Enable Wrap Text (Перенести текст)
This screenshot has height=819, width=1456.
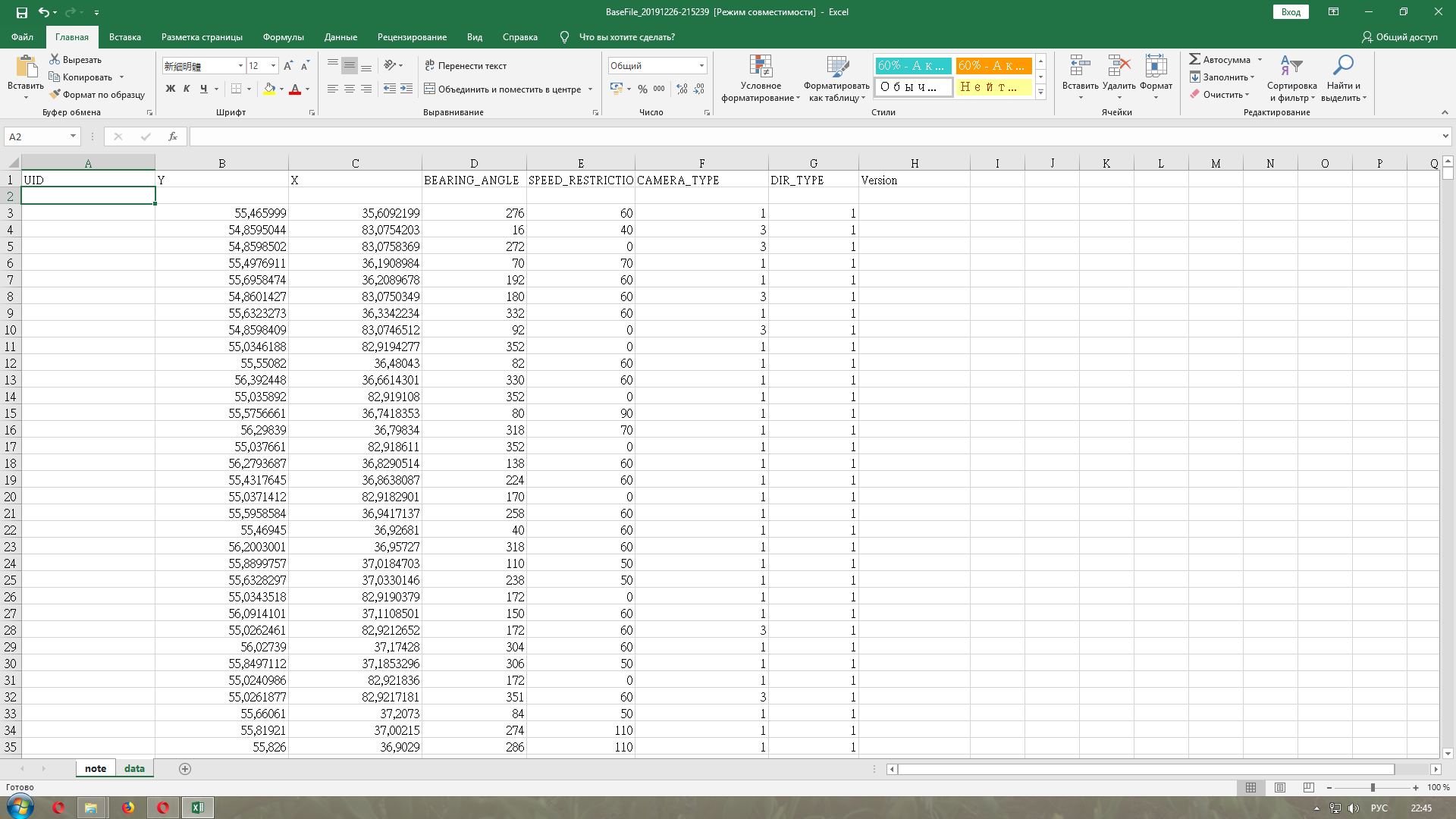[x=466, y=66]
